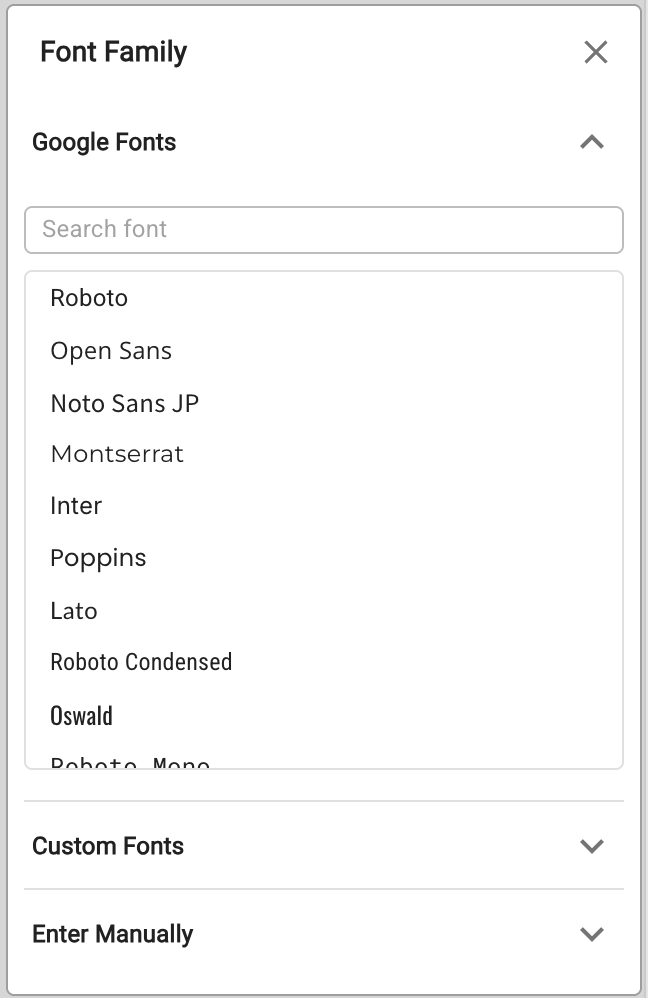
Task: Apply the Poppins font
Action: click(x=98, y=558)
